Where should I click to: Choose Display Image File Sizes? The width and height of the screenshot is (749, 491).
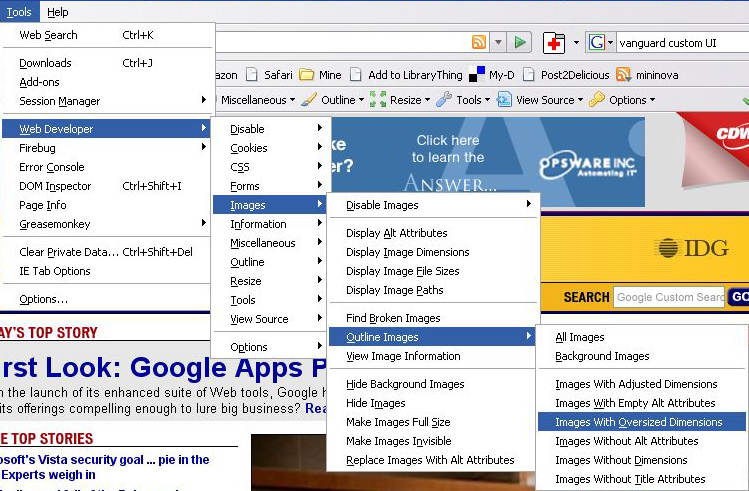pyautogui.click(x=433, y=271)
